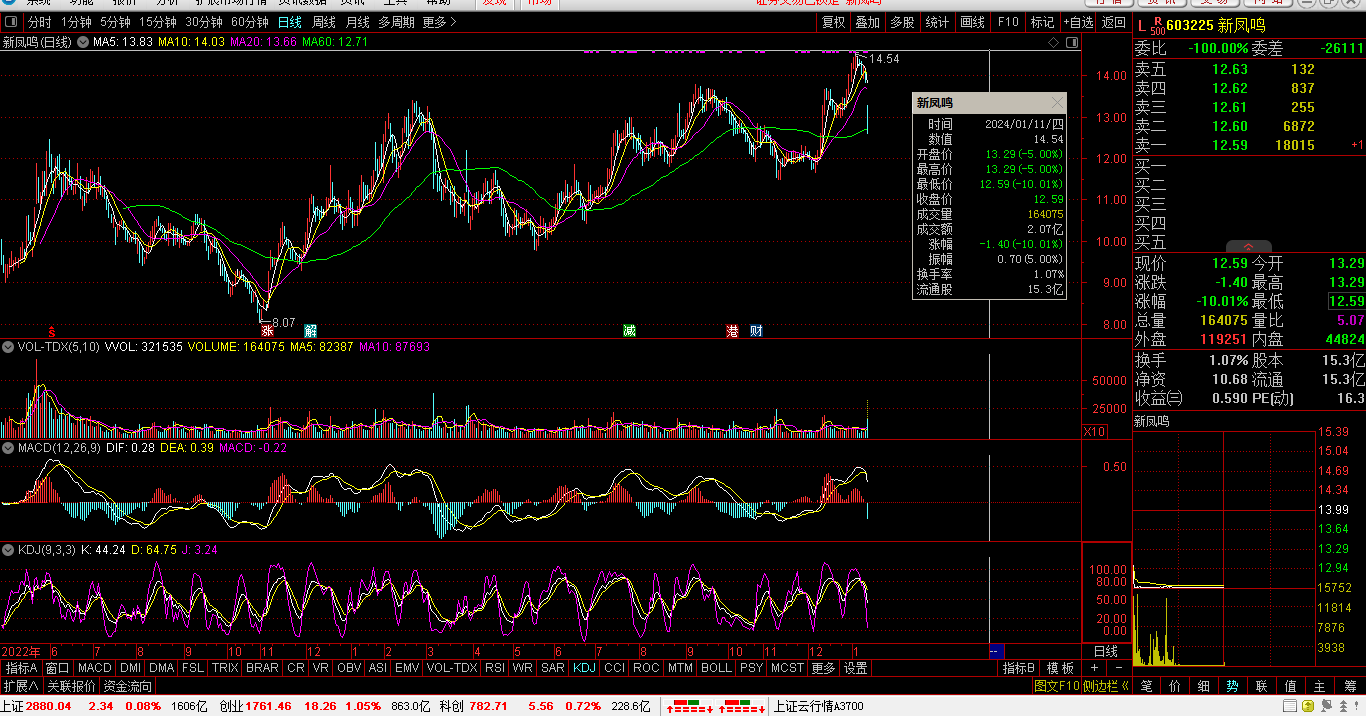Select the 势 trend tab in right panel
The width and height of the screenshot is (1366, 716).
[x=1233, y=686]
